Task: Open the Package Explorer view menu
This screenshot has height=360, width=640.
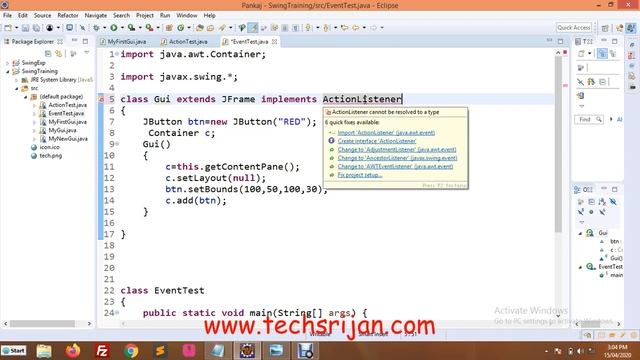Action: coord(87,53)
